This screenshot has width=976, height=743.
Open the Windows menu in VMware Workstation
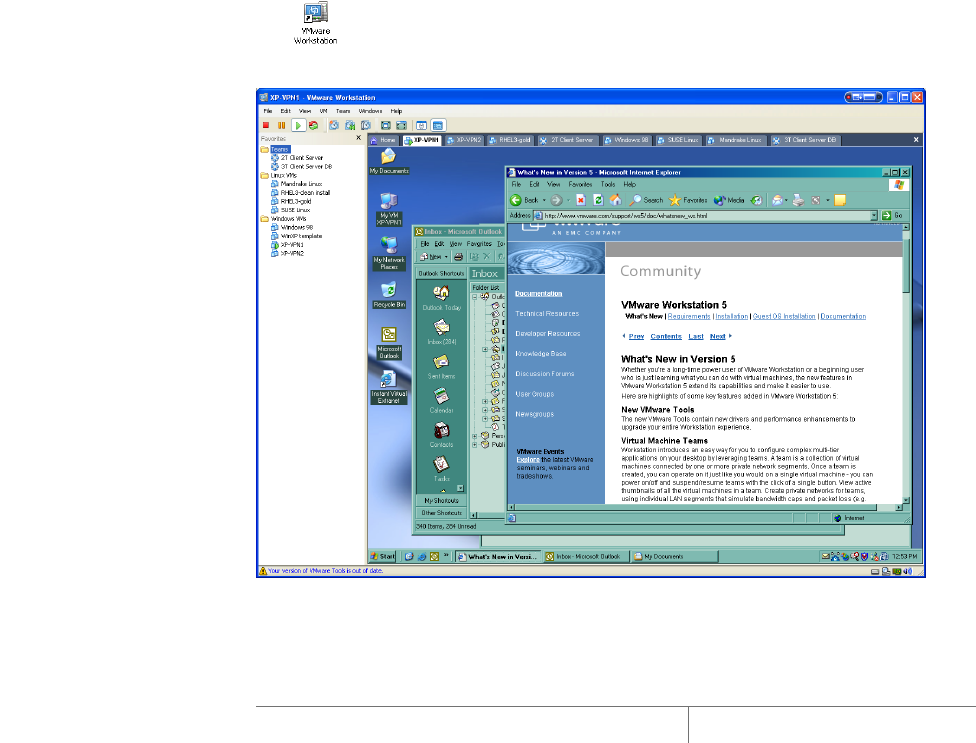370,111
